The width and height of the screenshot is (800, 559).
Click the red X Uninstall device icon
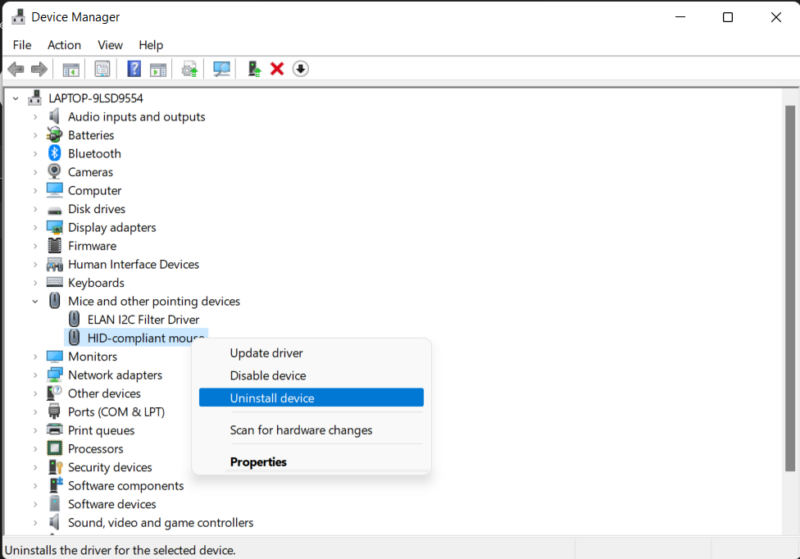(x=277, y=69)
